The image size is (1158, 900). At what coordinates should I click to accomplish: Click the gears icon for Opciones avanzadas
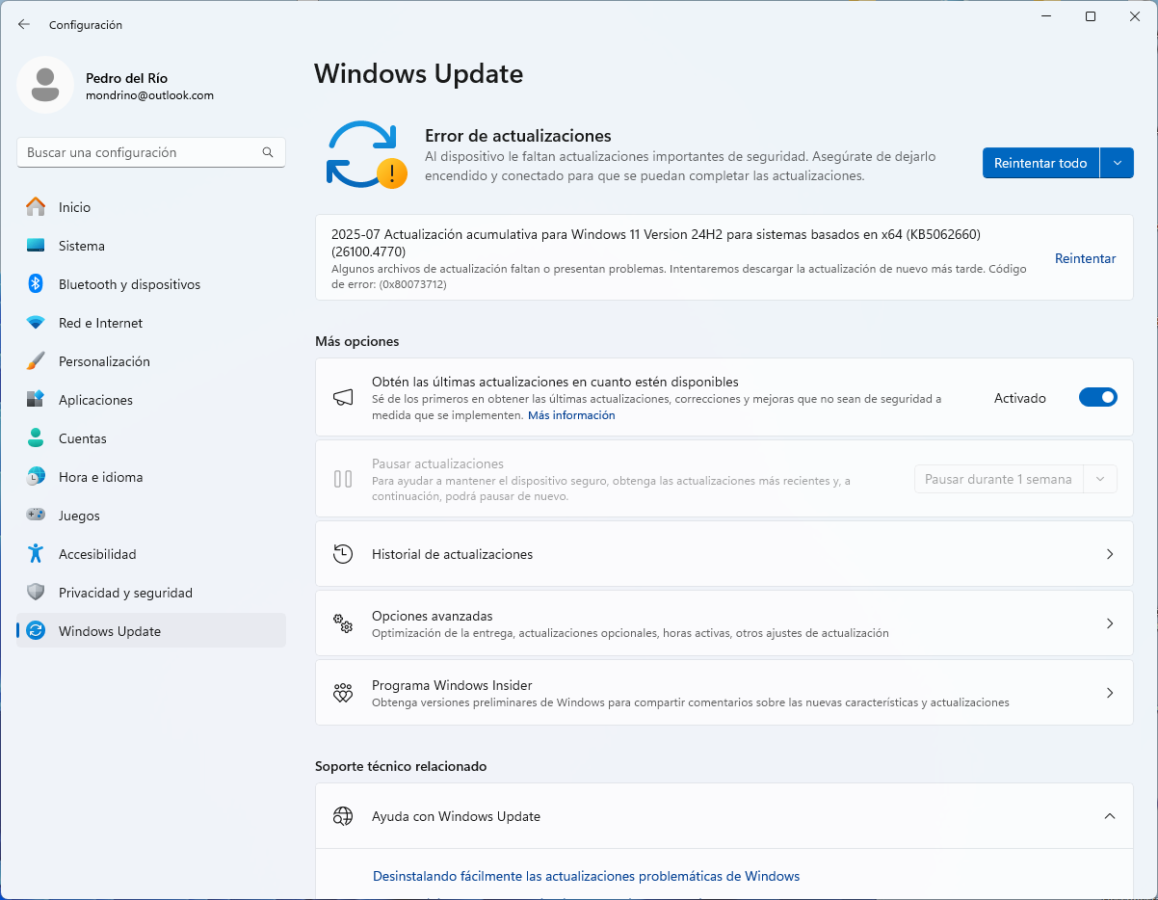343,623
